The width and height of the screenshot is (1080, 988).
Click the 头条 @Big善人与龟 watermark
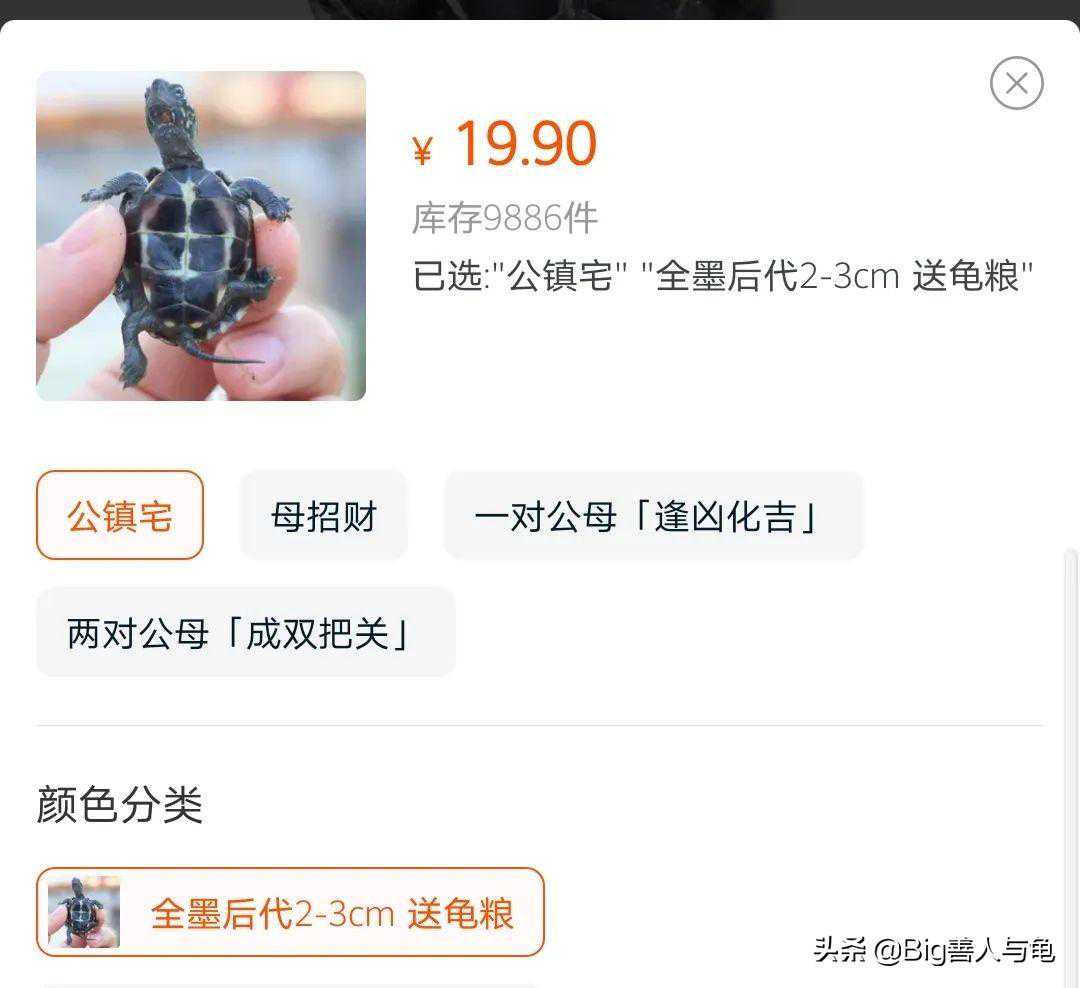(934, 951)
